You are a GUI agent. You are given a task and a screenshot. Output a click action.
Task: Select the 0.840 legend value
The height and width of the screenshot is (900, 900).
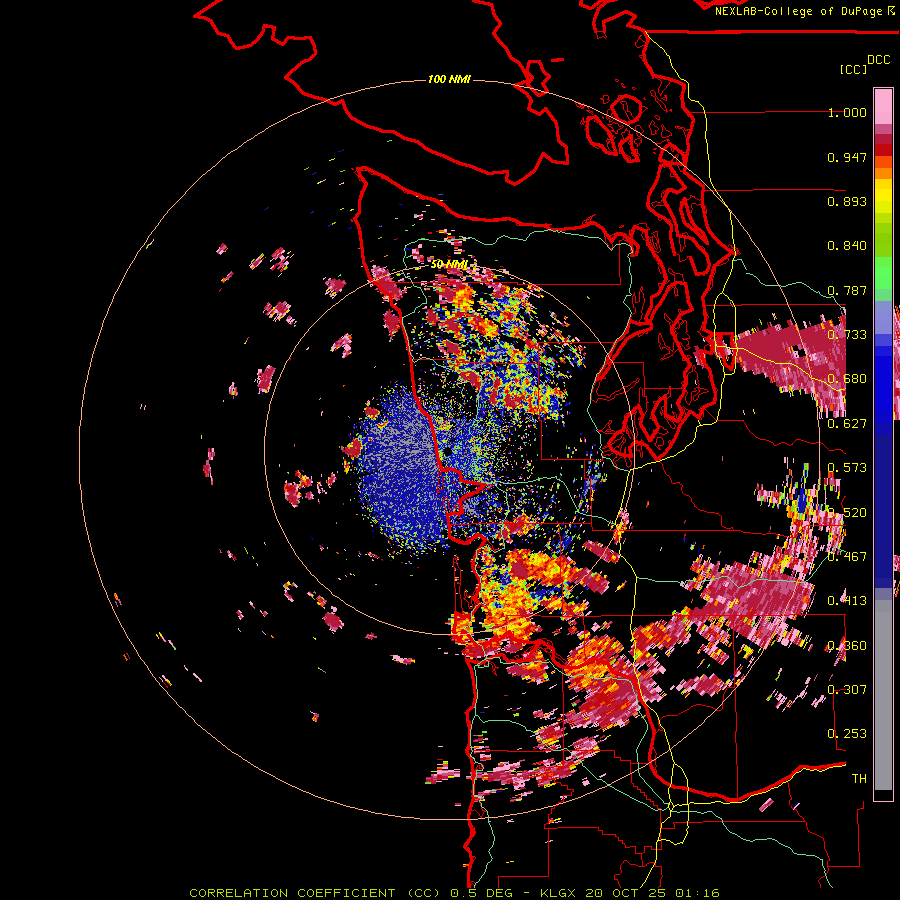pos(847,246)
